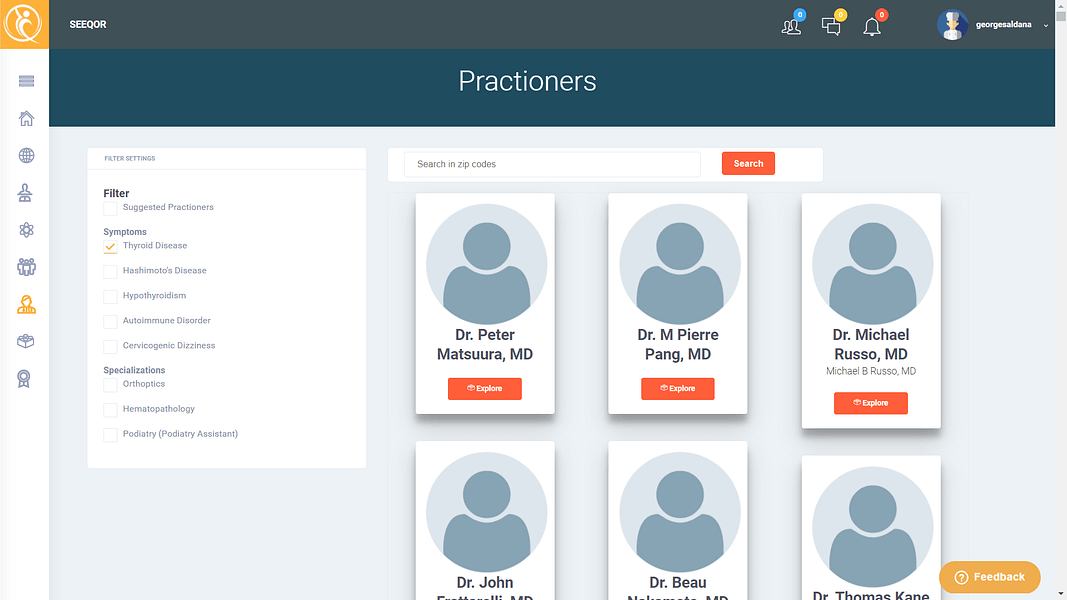The image size is (1067, 600).
Task: Focus the Search in zip codes field
Action: click(552, 164)
